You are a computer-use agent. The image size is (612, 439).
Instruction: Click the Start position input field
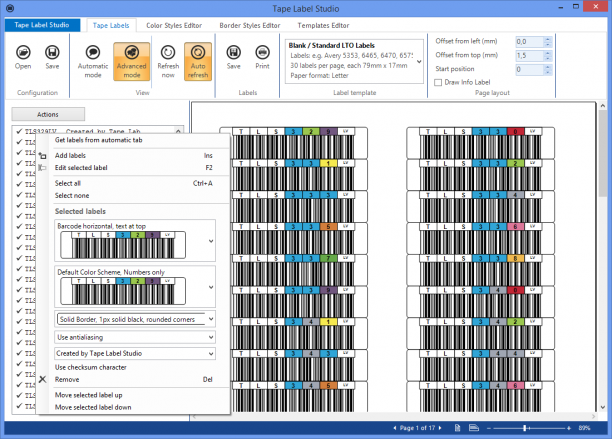point(530,69)
